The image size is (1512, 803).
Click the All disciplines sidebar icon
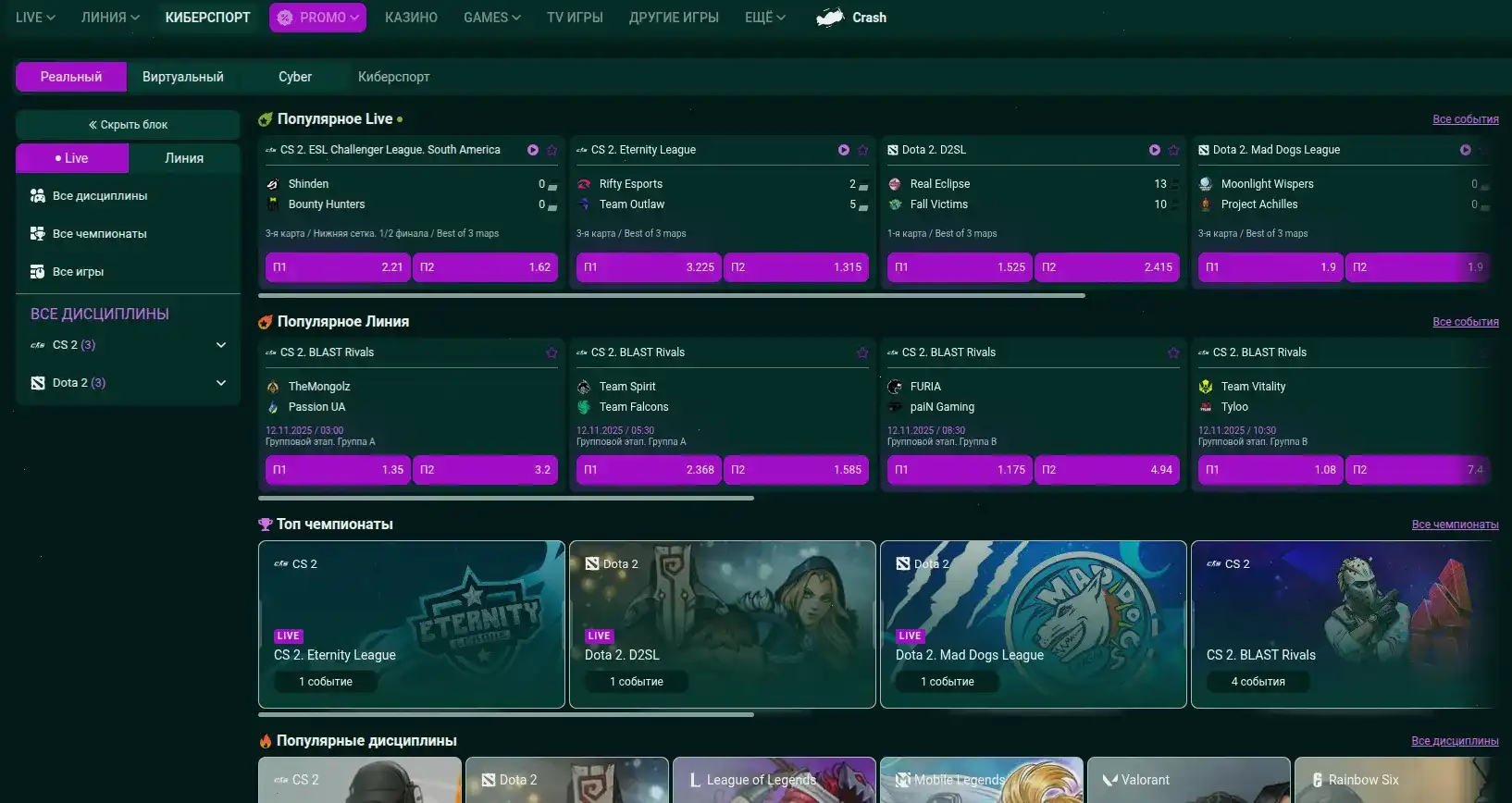tap(38, 196)
